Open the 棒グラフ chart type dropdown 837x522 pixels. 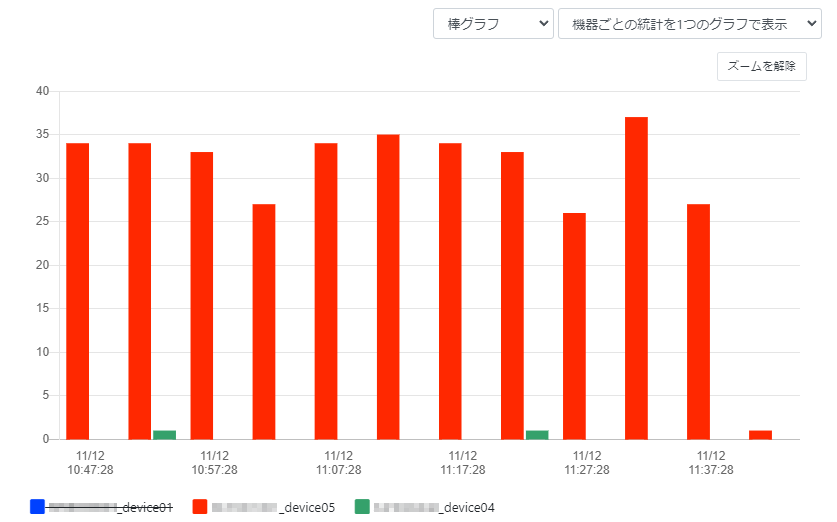pyautogui.click(x=493, y=24)
